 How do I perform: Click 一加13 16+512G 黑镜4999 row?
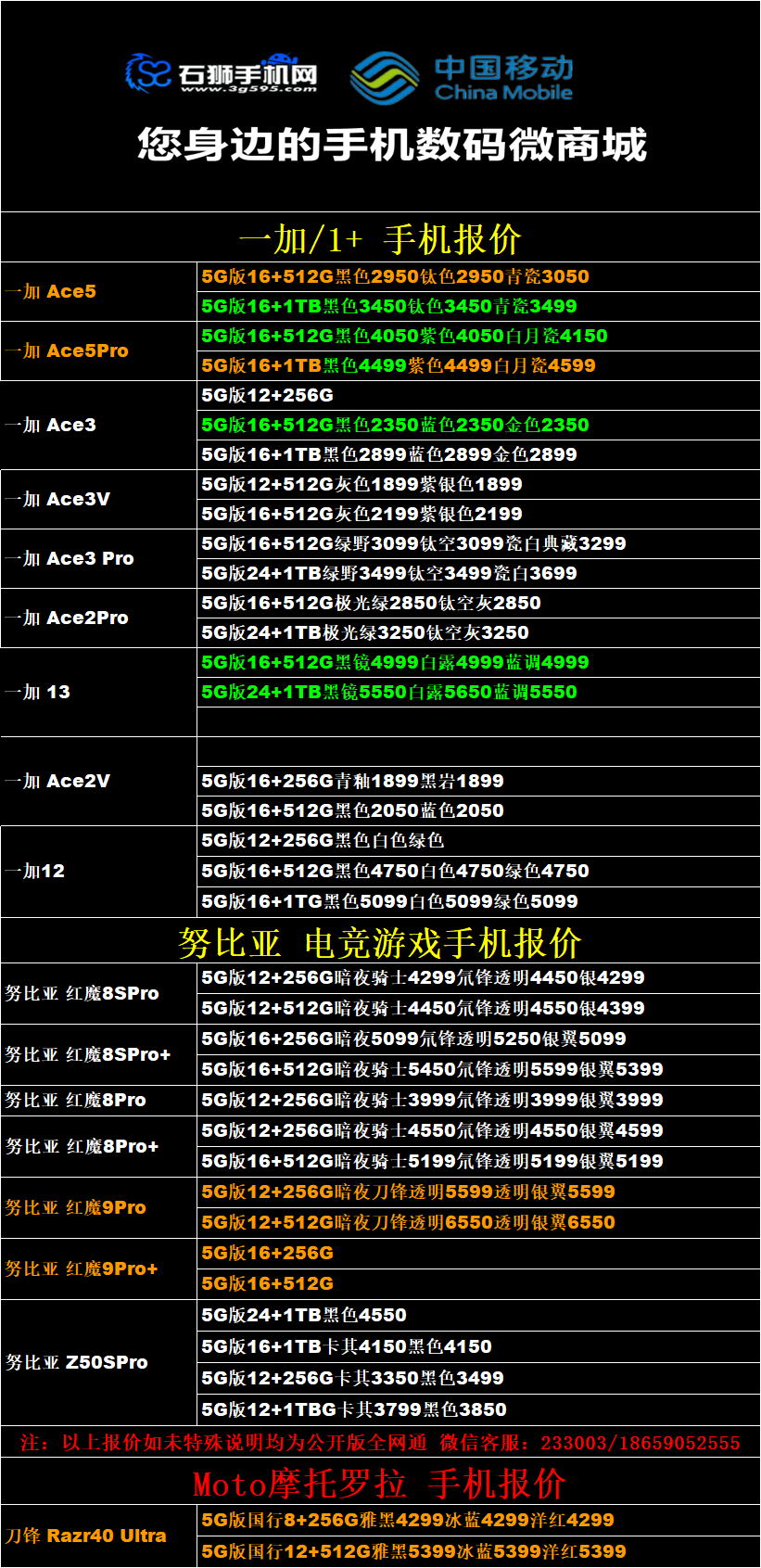point(478,662)
